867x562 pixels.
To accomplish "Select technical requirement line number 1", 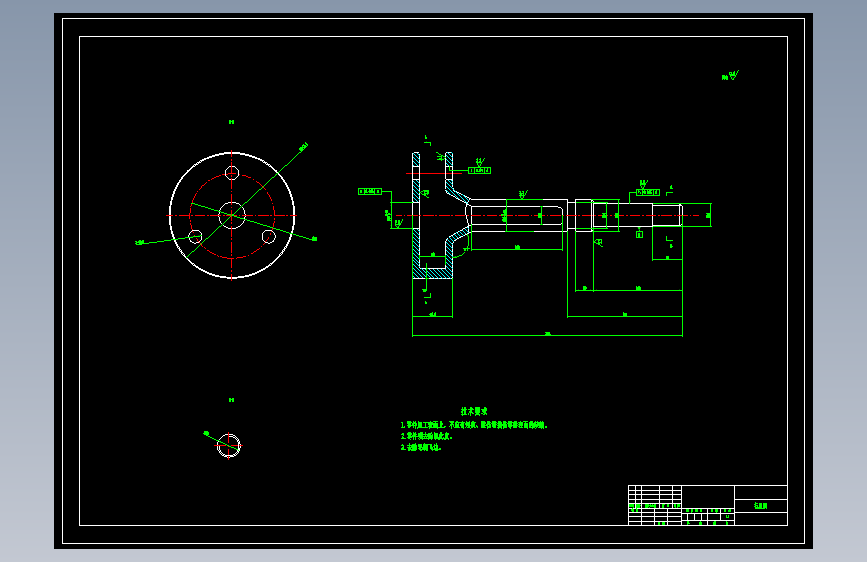I will (474, 425).
